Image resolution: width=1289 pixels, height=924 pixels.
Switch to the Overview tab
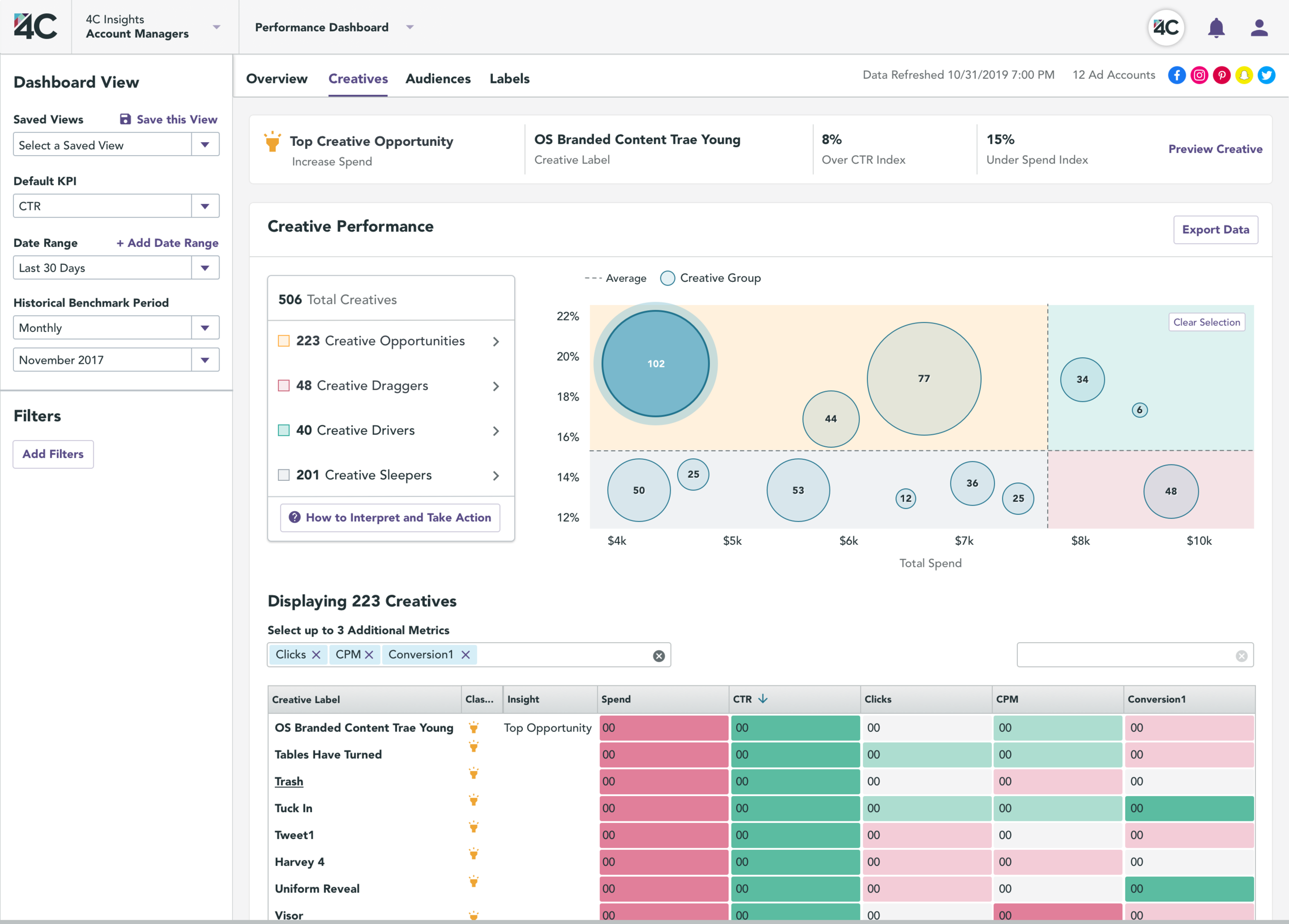[x=276, y=78]
